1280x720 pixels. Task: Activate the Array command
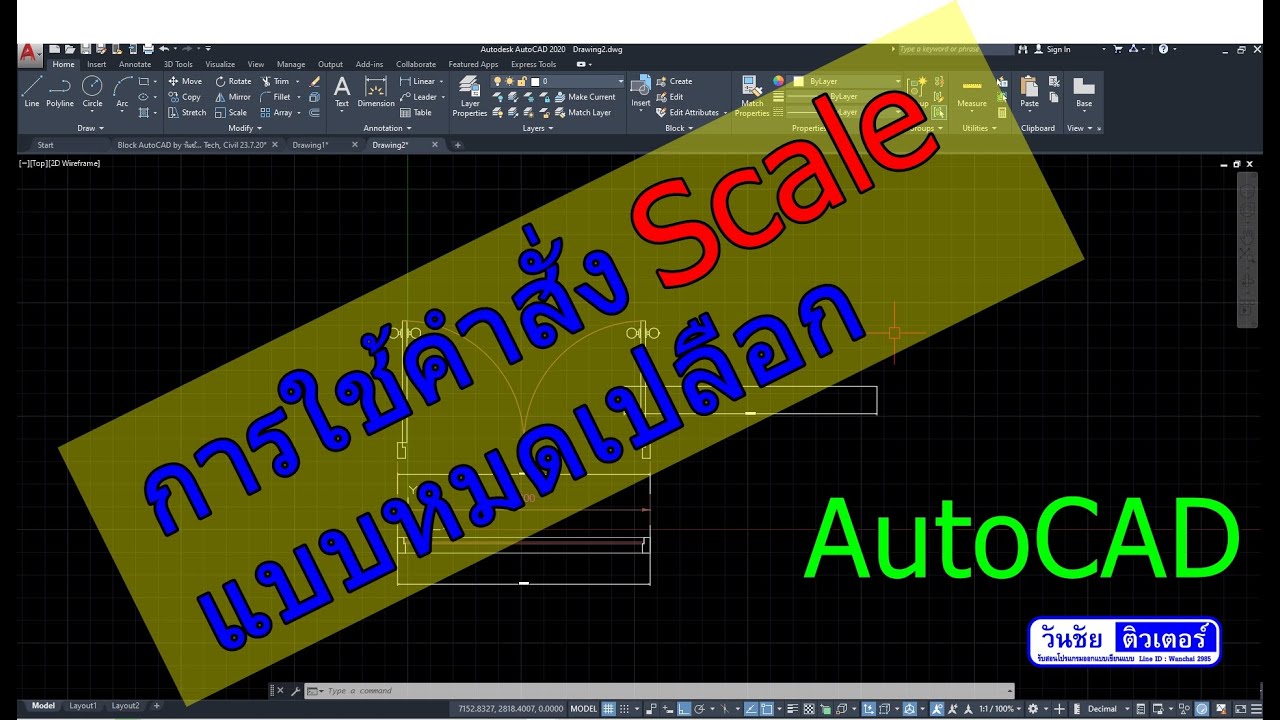[277, 112]
